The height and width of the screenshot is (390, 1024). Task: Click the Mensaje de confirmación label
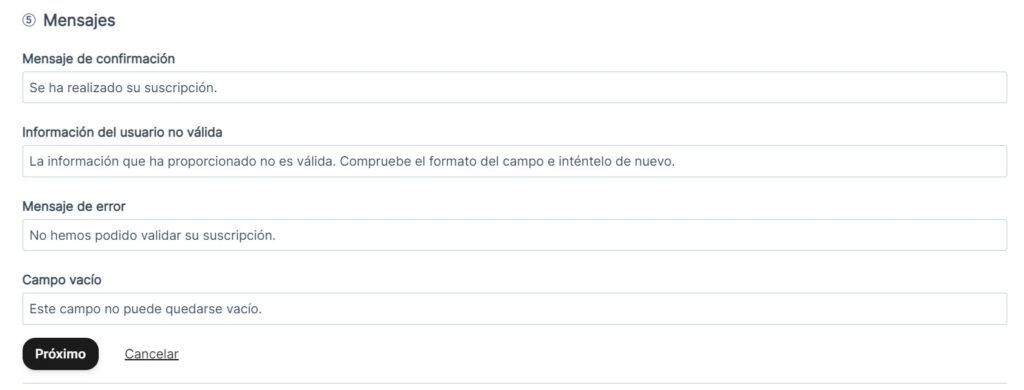pyautogui.click(x=99, y=59)
